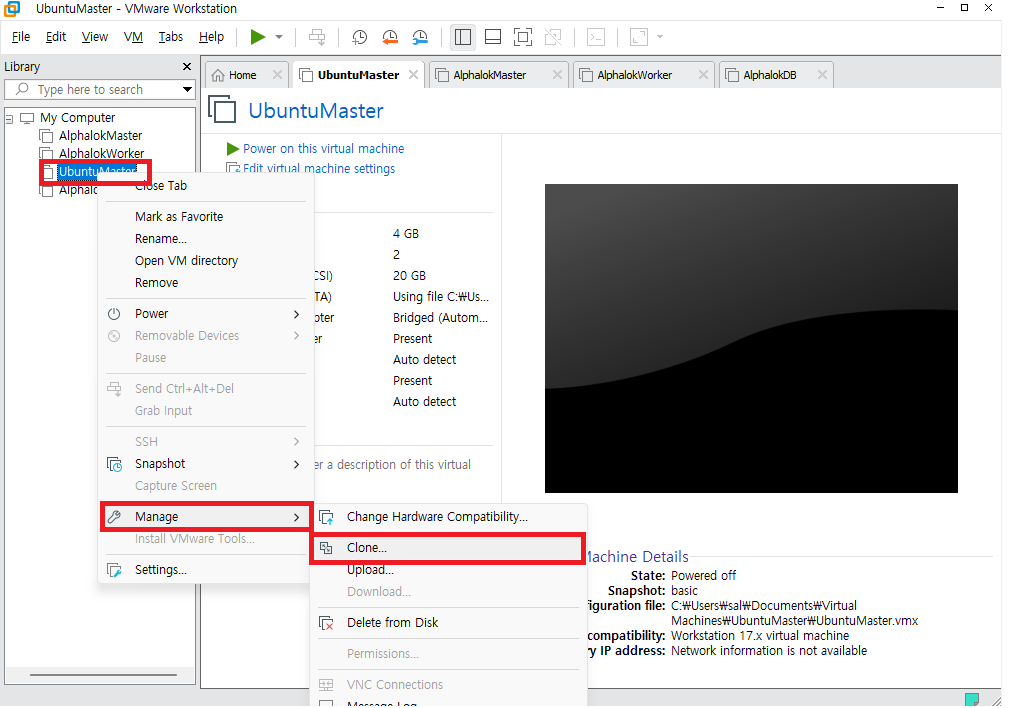1015x708 pixels.
Task: Switch to the AlphalokMaster tab
Action: click(x=489, y=75)
